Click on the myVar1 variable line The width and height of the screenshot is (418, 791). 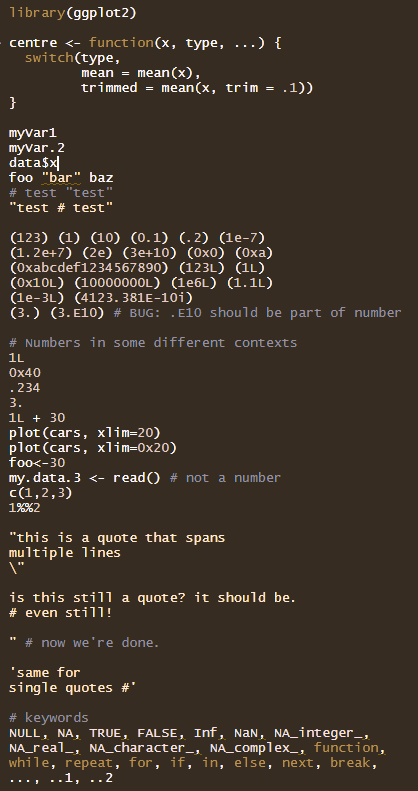point(33,133)
